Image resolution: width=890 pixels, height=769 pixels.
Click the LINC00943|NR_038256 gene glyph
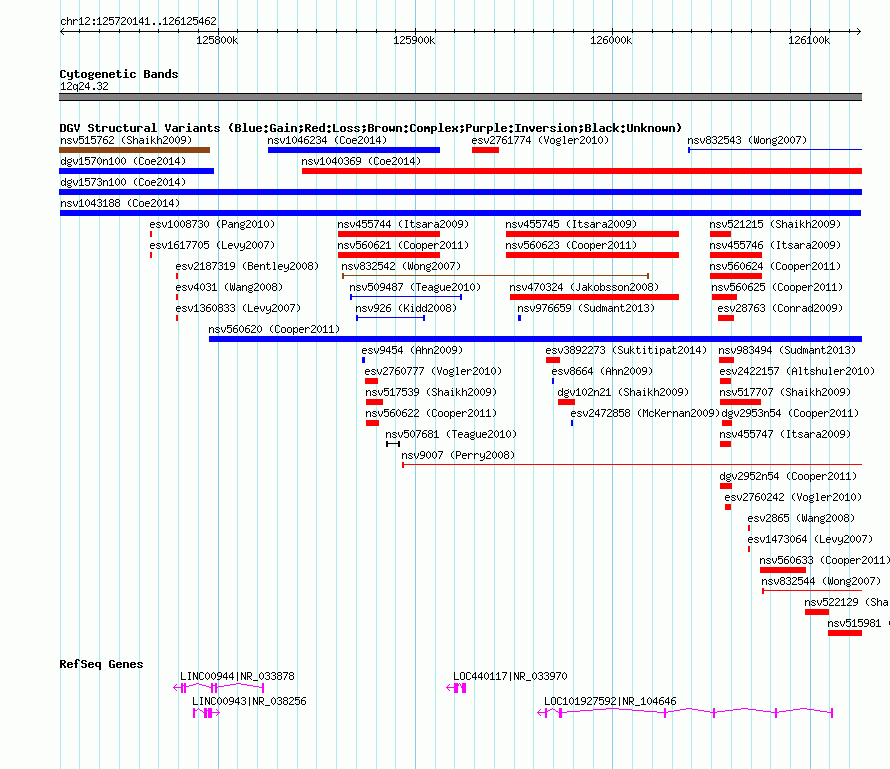pos(206,713)
